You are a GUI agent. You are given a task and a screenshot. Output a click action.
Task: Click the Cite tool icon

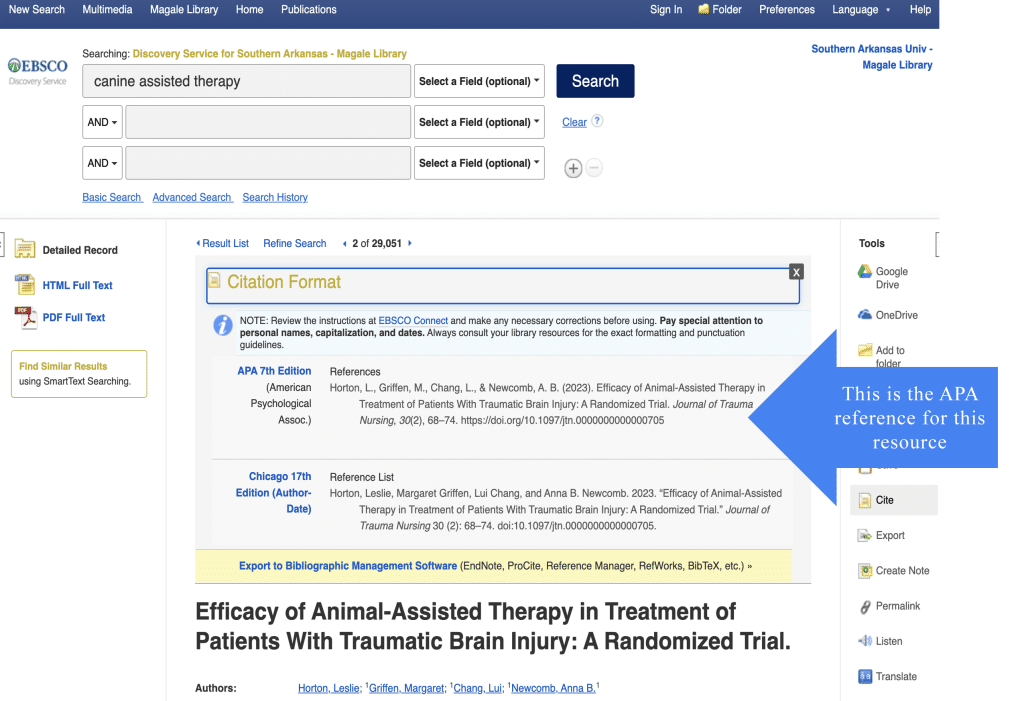[x=865, y=500]
